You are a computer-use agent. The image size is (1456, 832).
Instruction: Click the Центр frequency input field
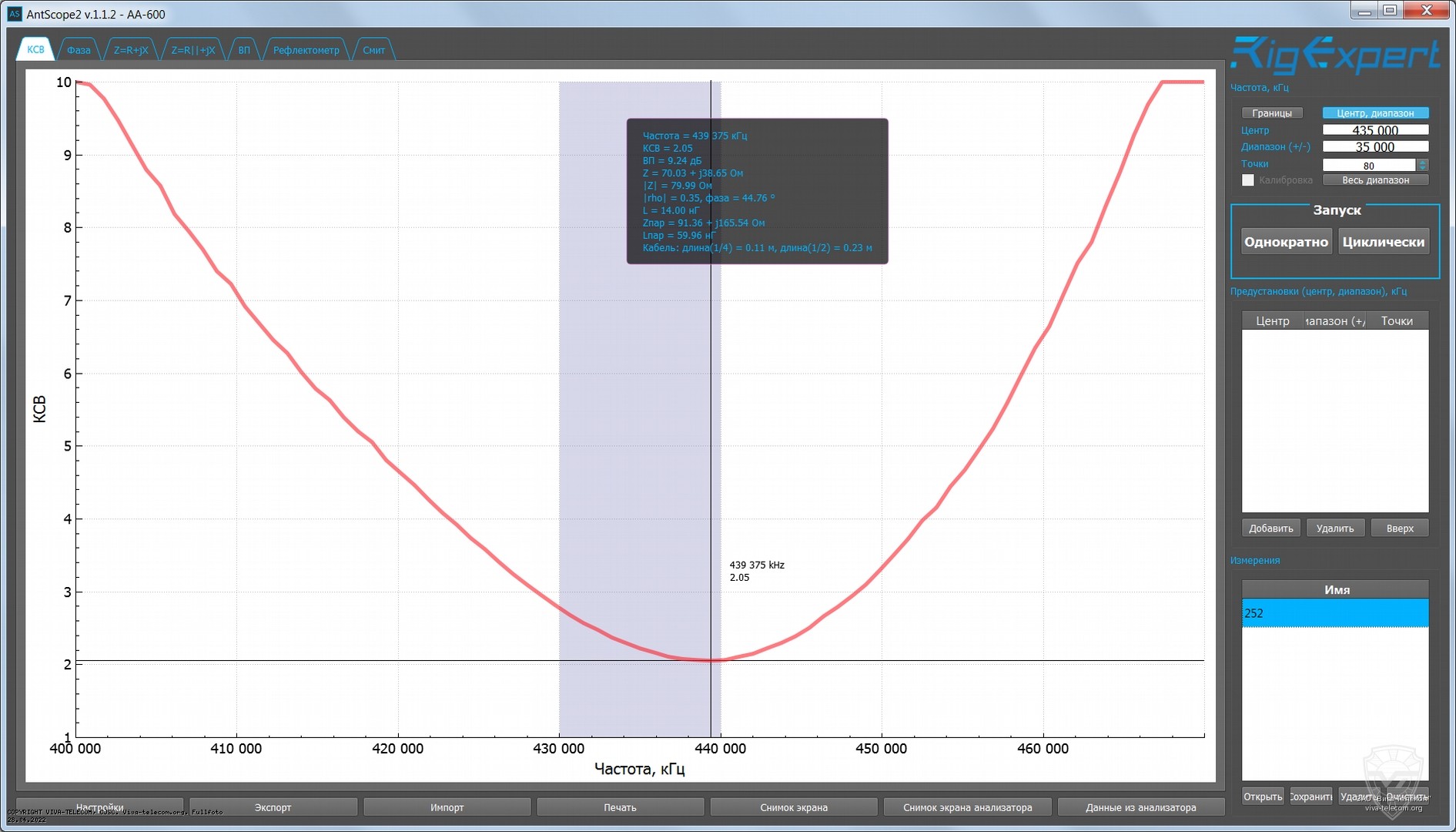[1374, 130]
